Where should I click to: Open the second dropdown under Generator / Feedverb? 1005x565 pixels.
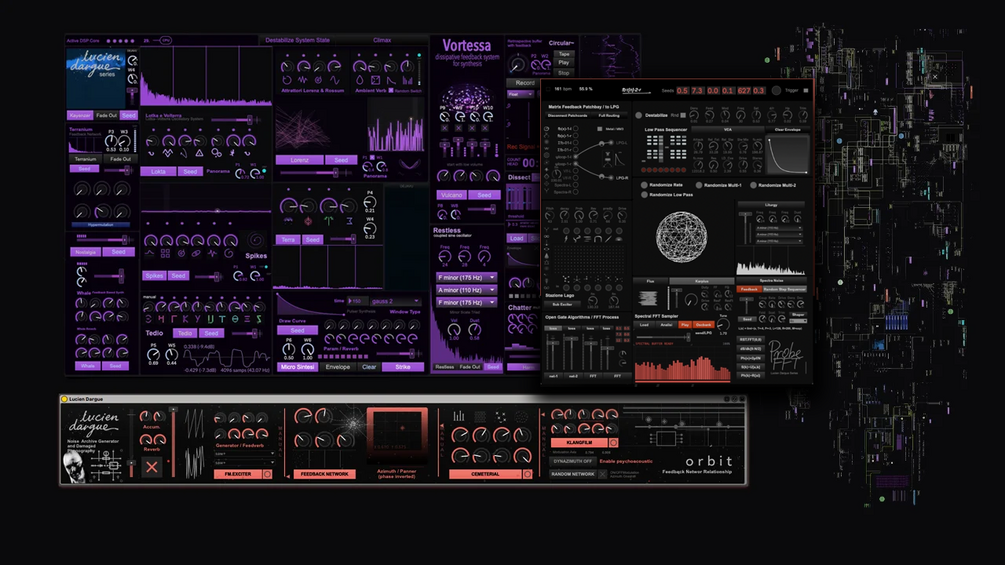pyautogui.click(x=244, y=463)
